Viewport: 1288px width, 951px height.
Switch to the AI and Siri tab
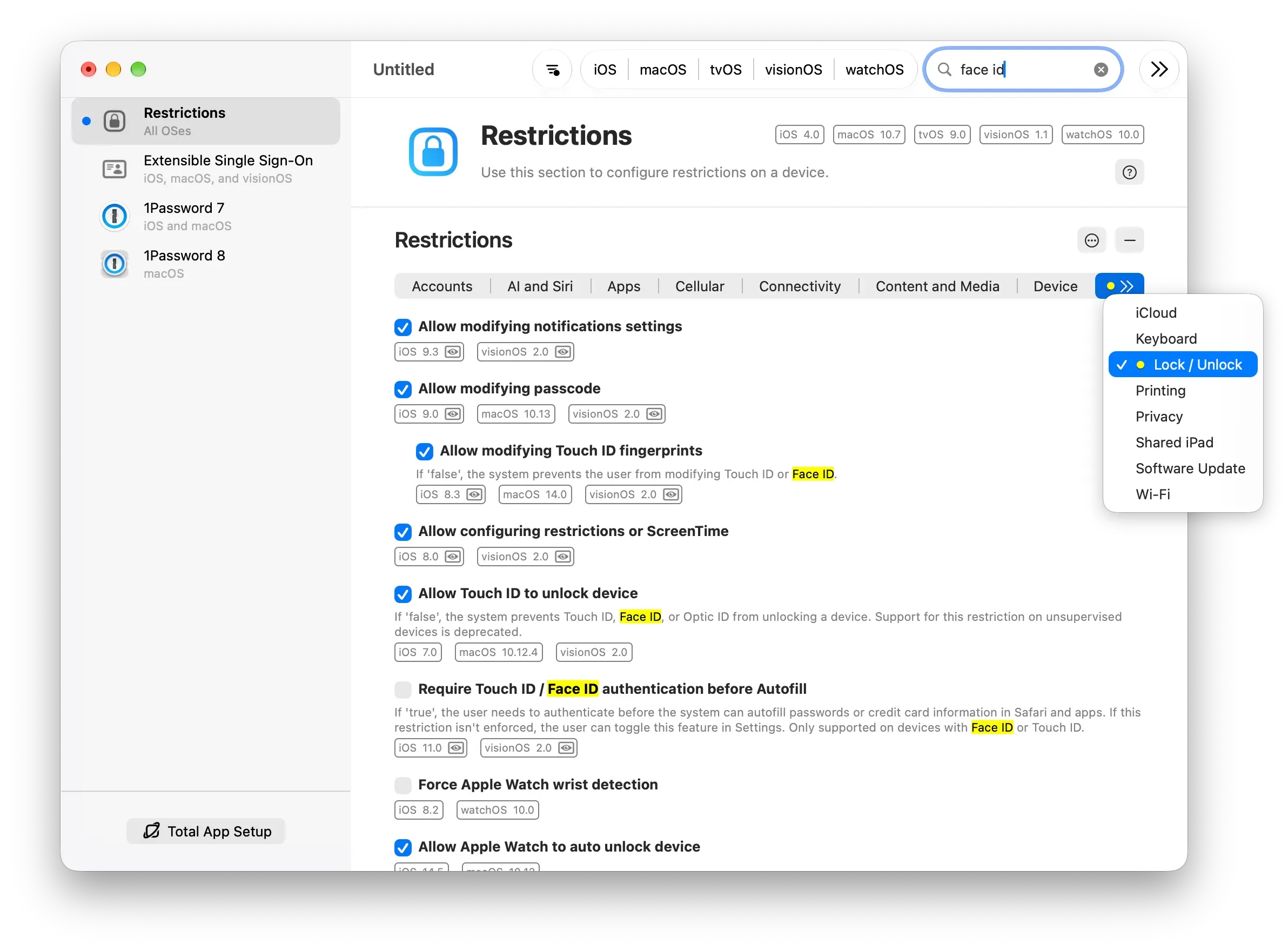(x=540, y=287)
